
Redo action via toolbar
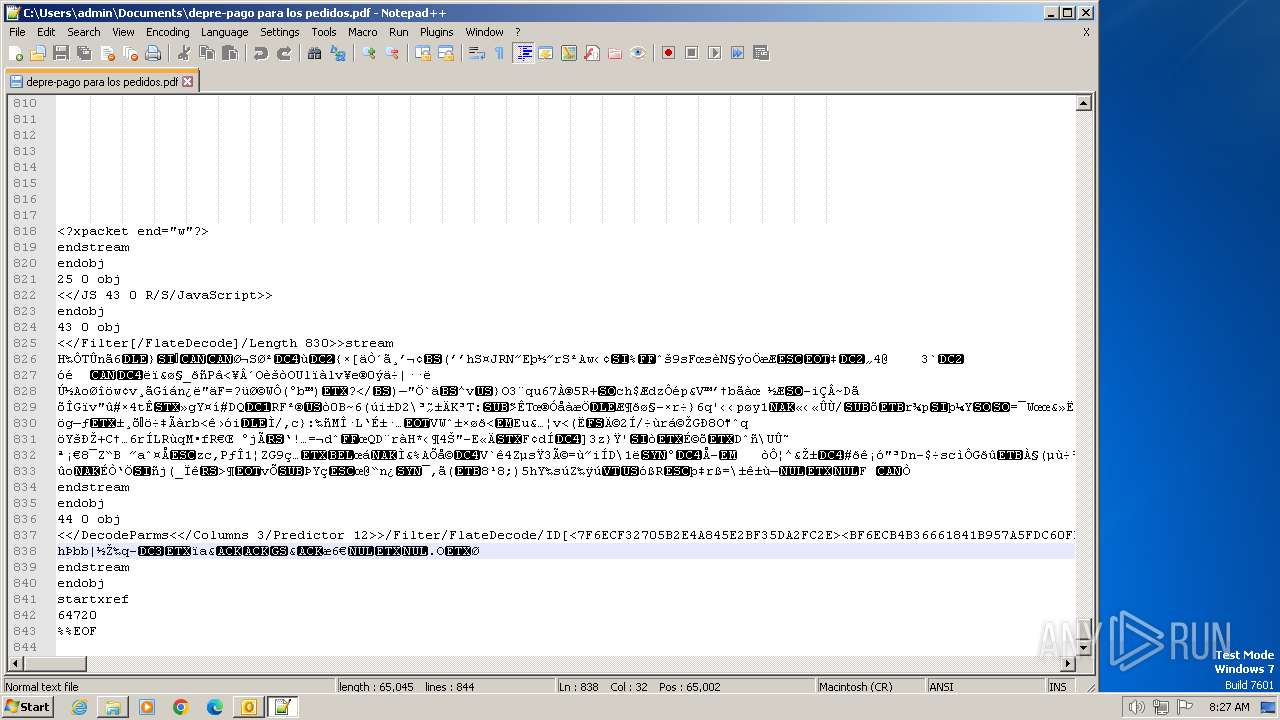pos(283,53)
